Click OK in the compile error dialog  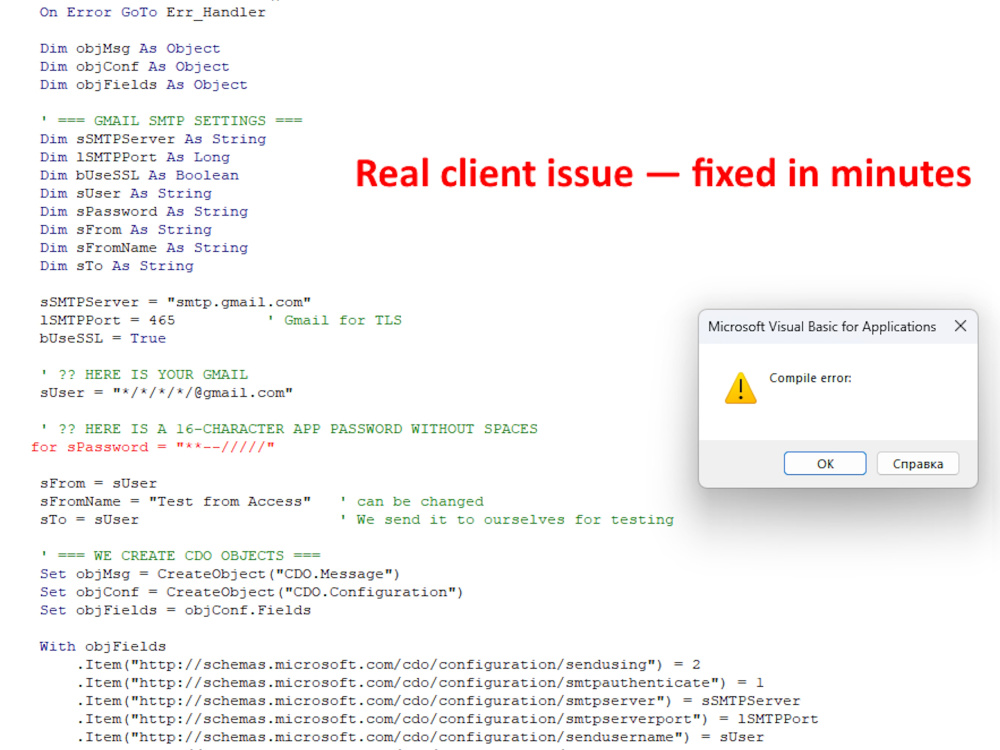[x=825, y=464]
